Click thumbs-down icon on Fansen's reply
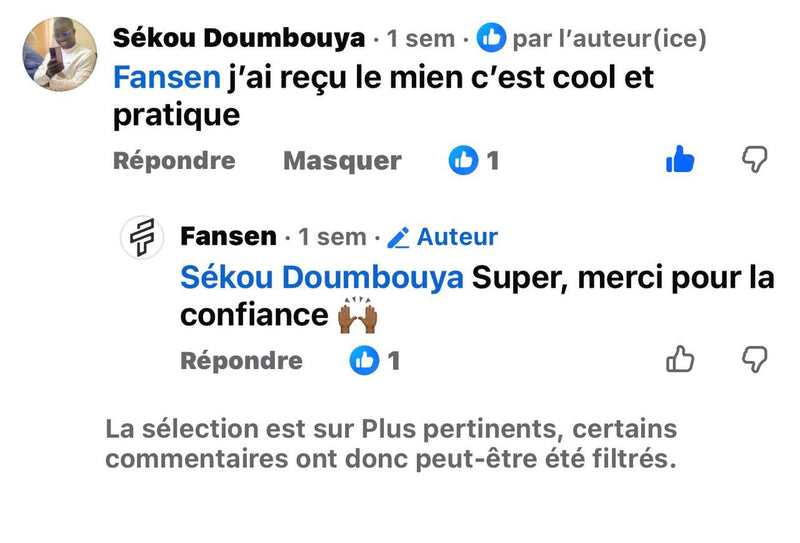The image size is (800, 543). 755,360
